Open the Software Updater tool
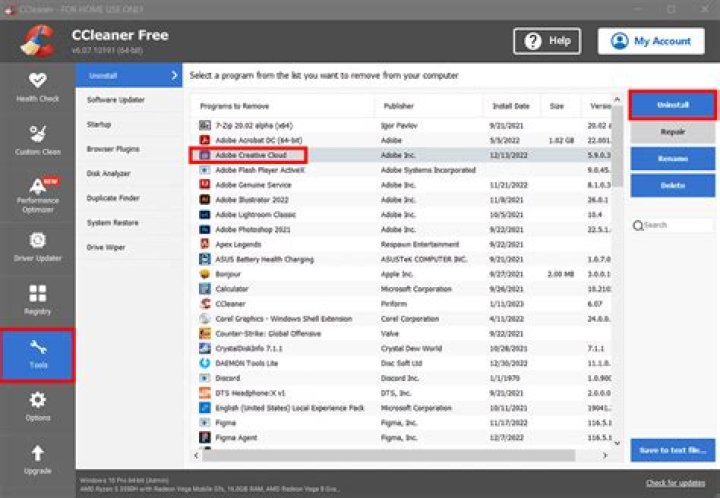Image resolution: width=720 pixels, height=498 pixels. [116, 100]
